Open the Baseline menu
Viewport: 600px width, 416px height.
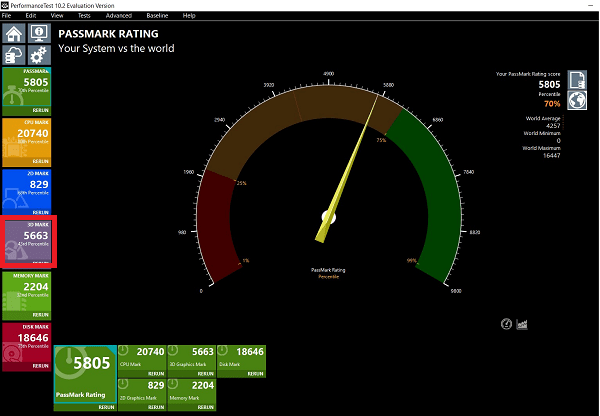coord(157,16)
